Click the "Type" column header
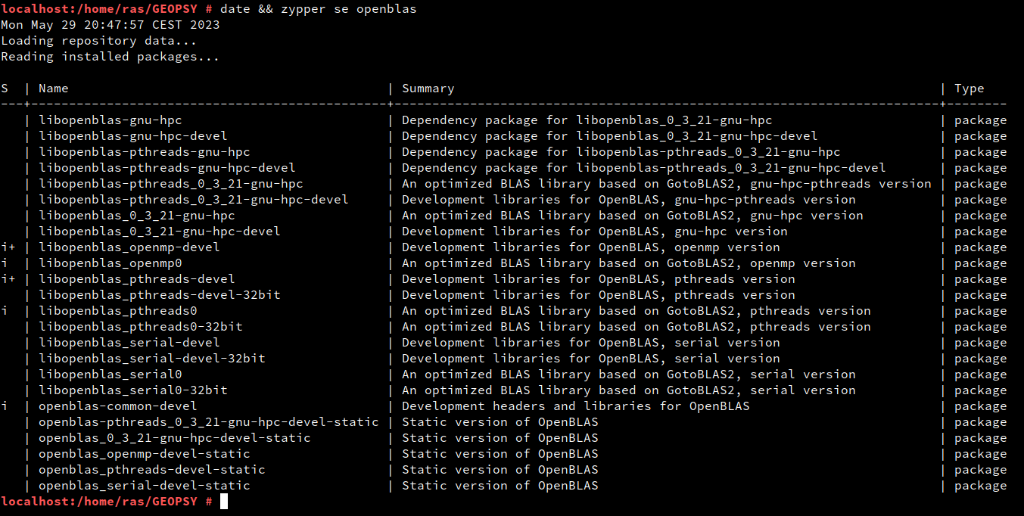The width and height of the screenshot is (1024, 516). pyautogui.click(x=969, y=88)
